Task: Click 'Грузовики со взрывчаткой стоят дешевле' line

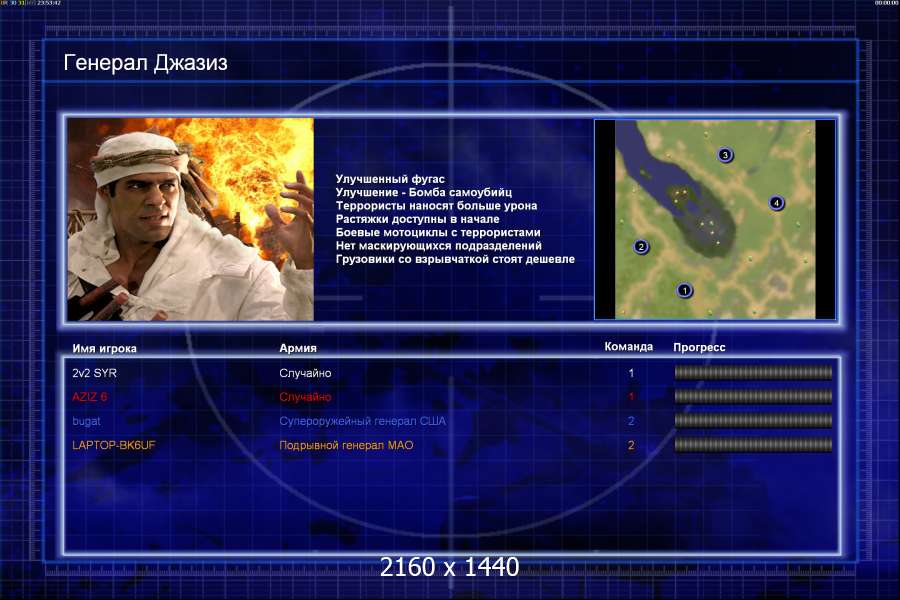Action: point(455,259)
